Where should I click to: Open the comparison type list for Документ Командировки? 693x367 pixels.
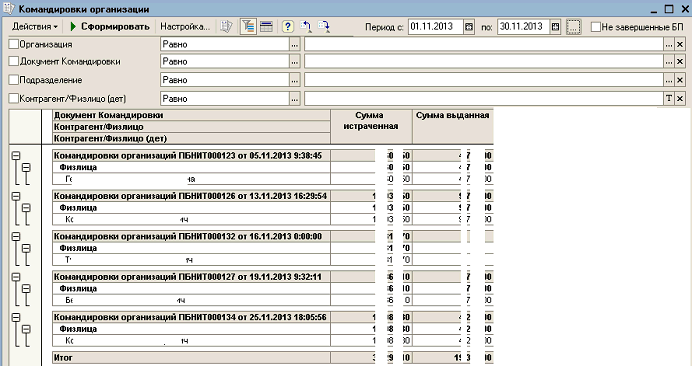pos(294,62)
